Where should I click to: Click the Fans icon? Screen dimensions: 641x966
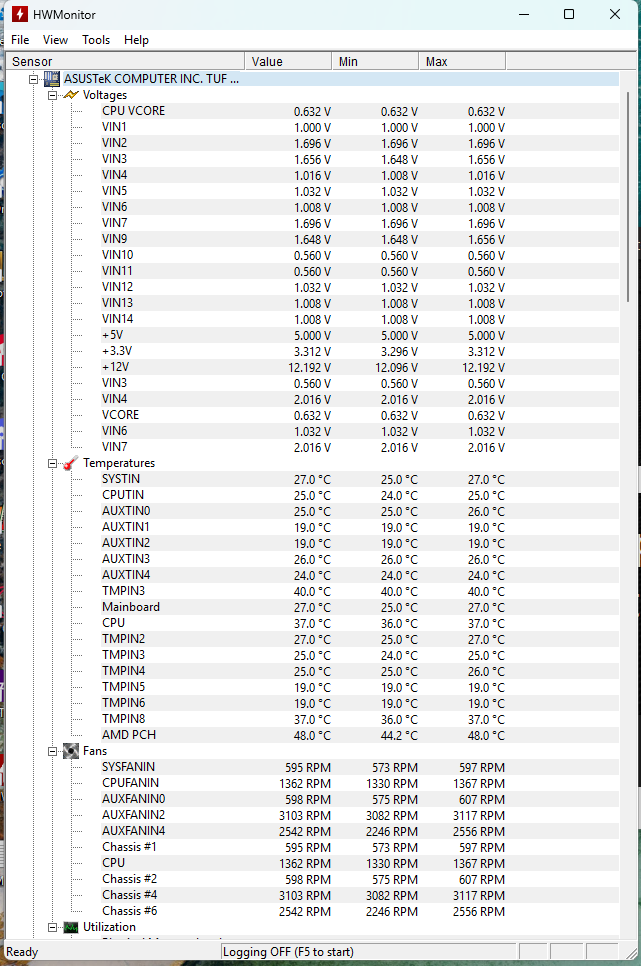tap(71, 751)
